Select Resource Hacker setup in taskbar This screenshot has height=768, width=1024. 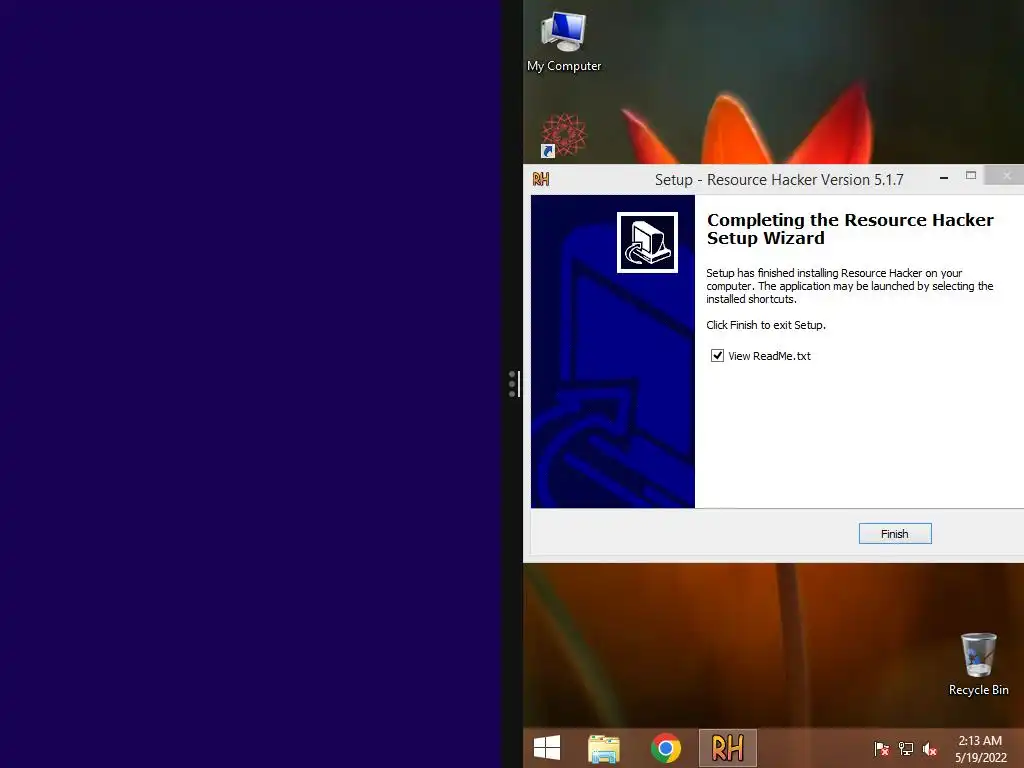[728, 748]
